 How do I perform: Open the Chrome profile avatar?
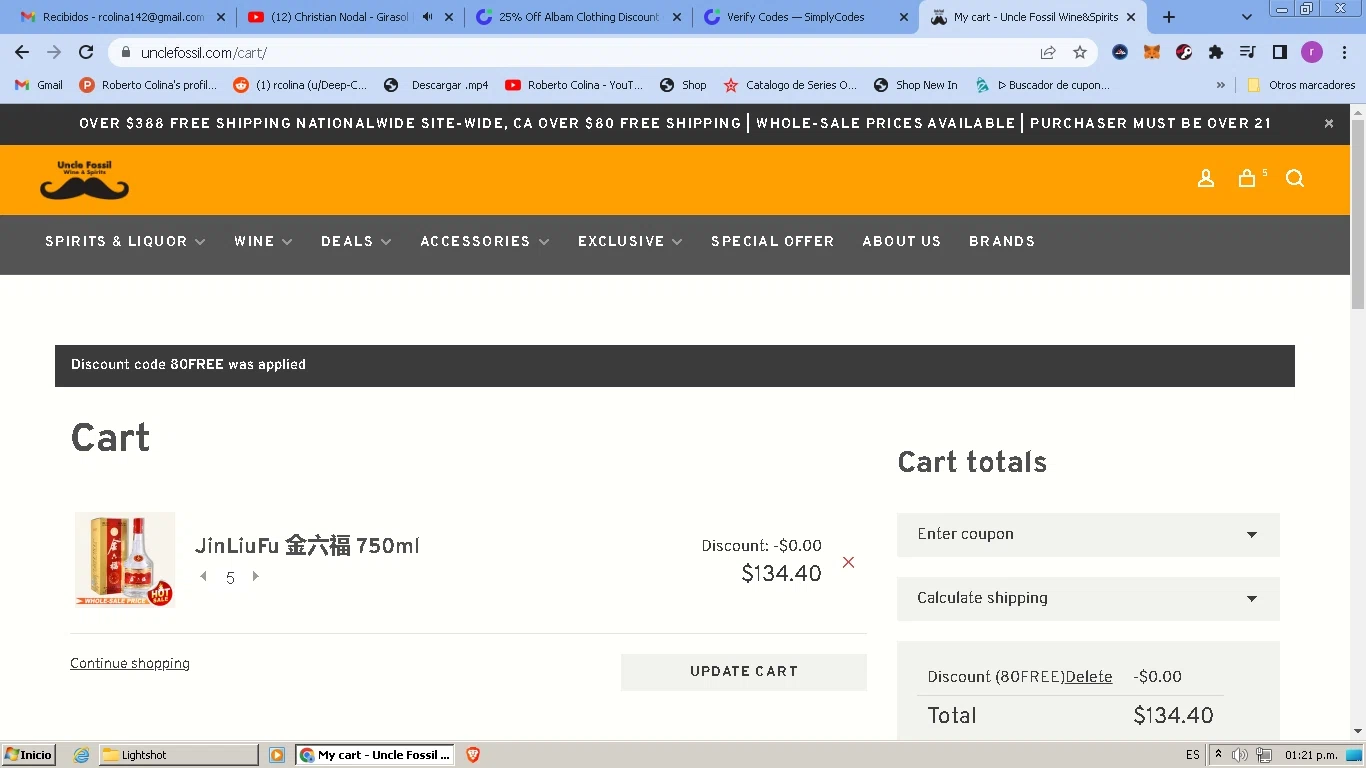[x=1312, y=52]
